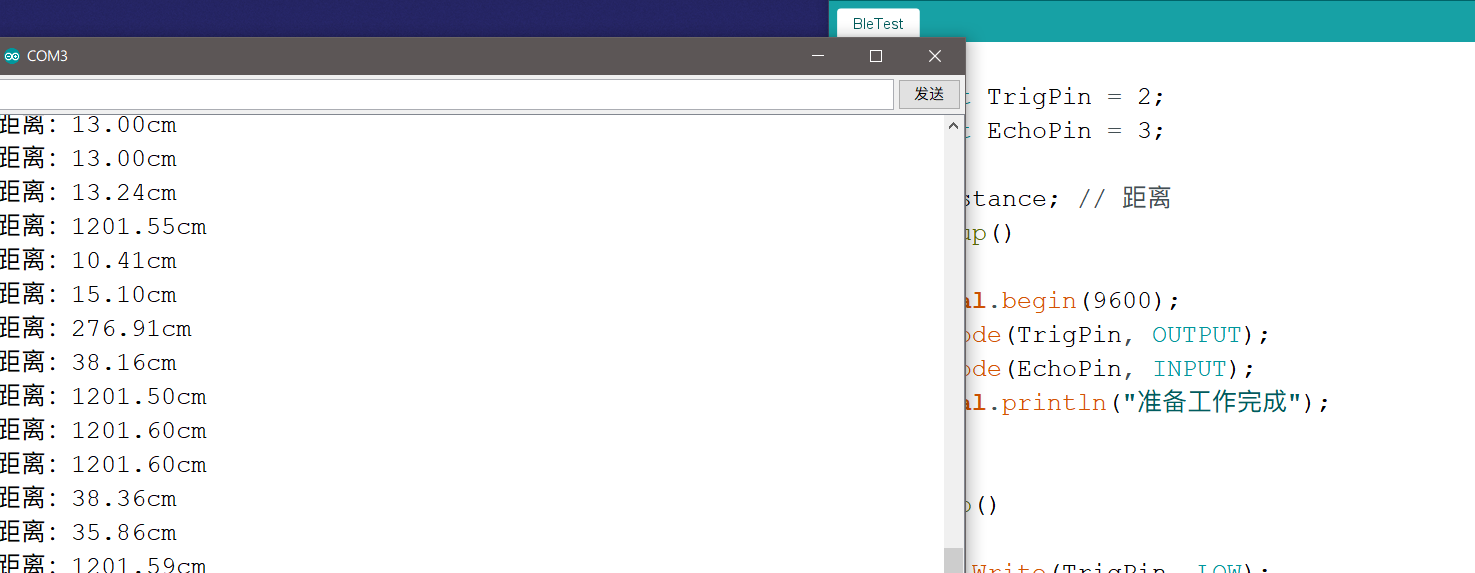Switch to the BleTest sketch tab
This screenshot has height=573, width=1475.
[878, 24]
